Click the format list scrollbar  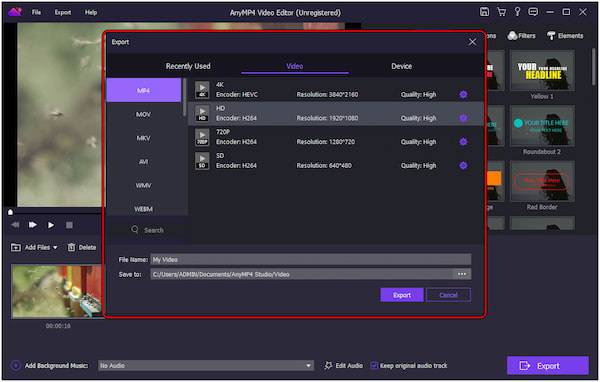coord(185,97)
